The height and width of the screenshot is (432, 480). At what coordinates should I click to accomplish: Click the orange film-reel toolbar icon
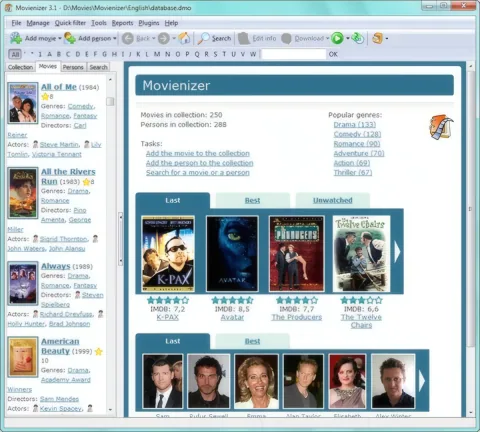pyautogui.click(x=377, y=38)
